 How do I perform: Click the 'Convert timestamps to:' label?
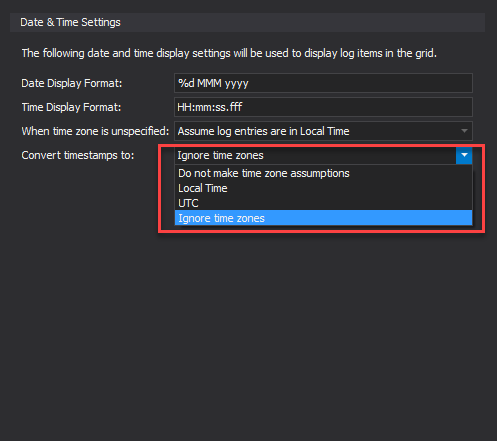(78, 155)
